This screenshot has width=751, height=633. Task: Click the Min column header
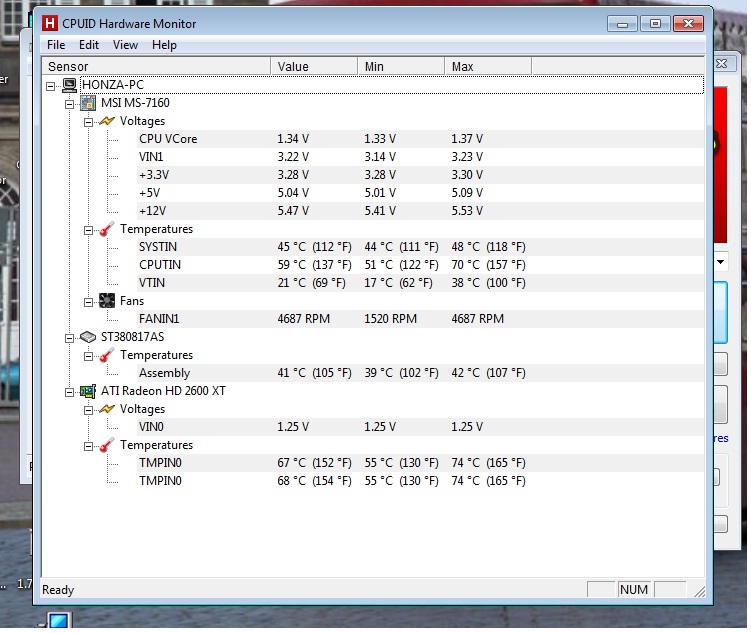click(401, 66)
